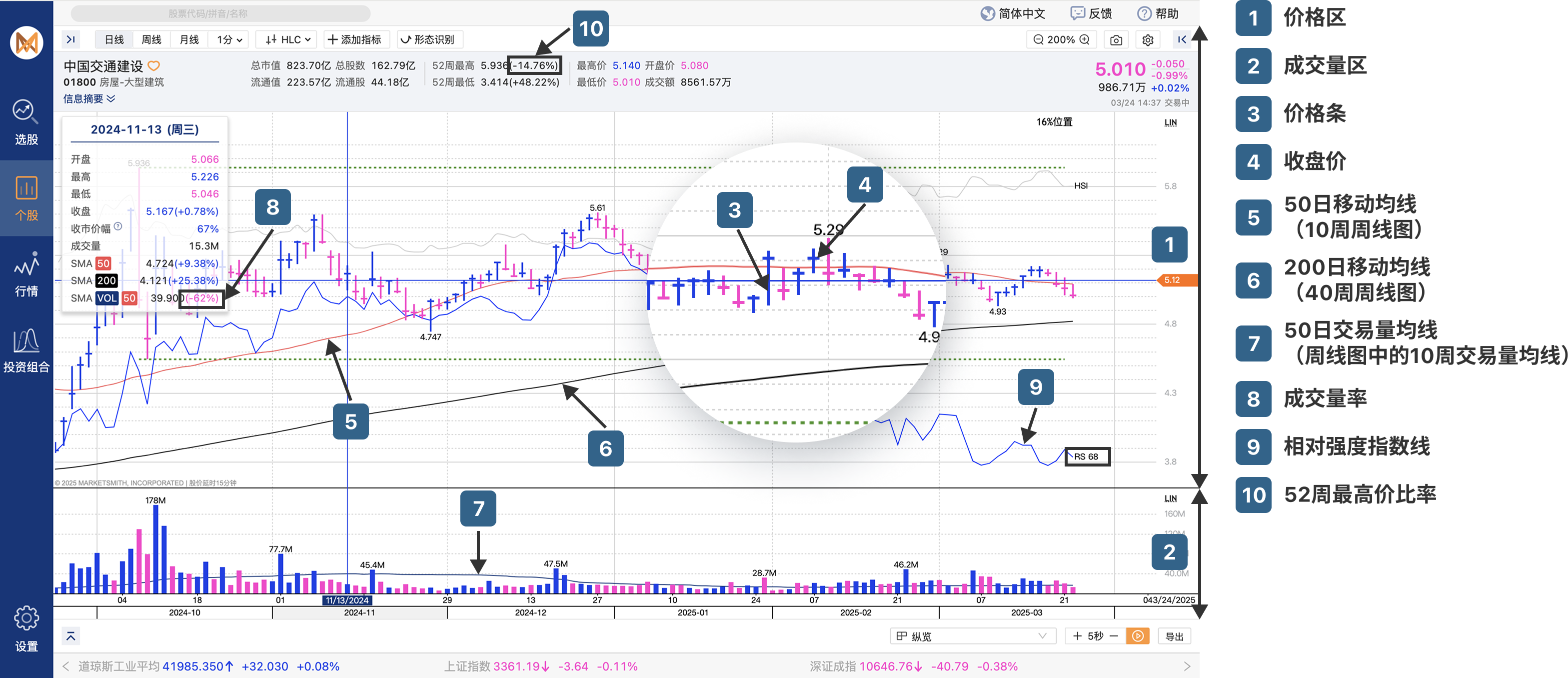Screen dimensions: 1568x678
Task: Expand the 信息摘要 info summary
Action: pos(89,98)
